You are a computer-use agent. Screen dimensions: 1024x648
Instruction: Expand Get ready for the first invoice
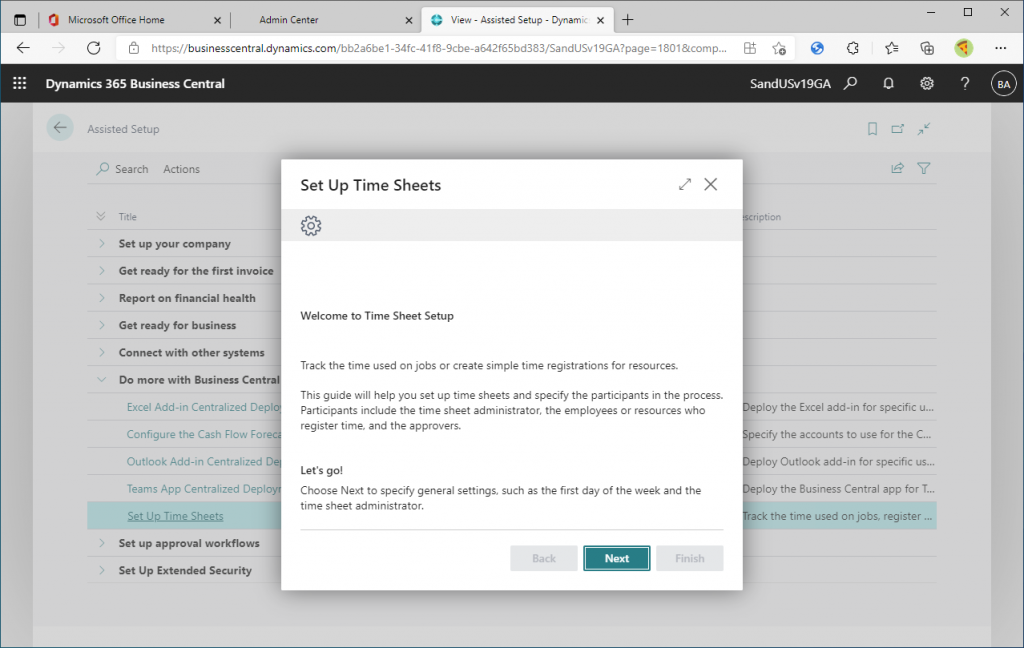click(102, 270)
